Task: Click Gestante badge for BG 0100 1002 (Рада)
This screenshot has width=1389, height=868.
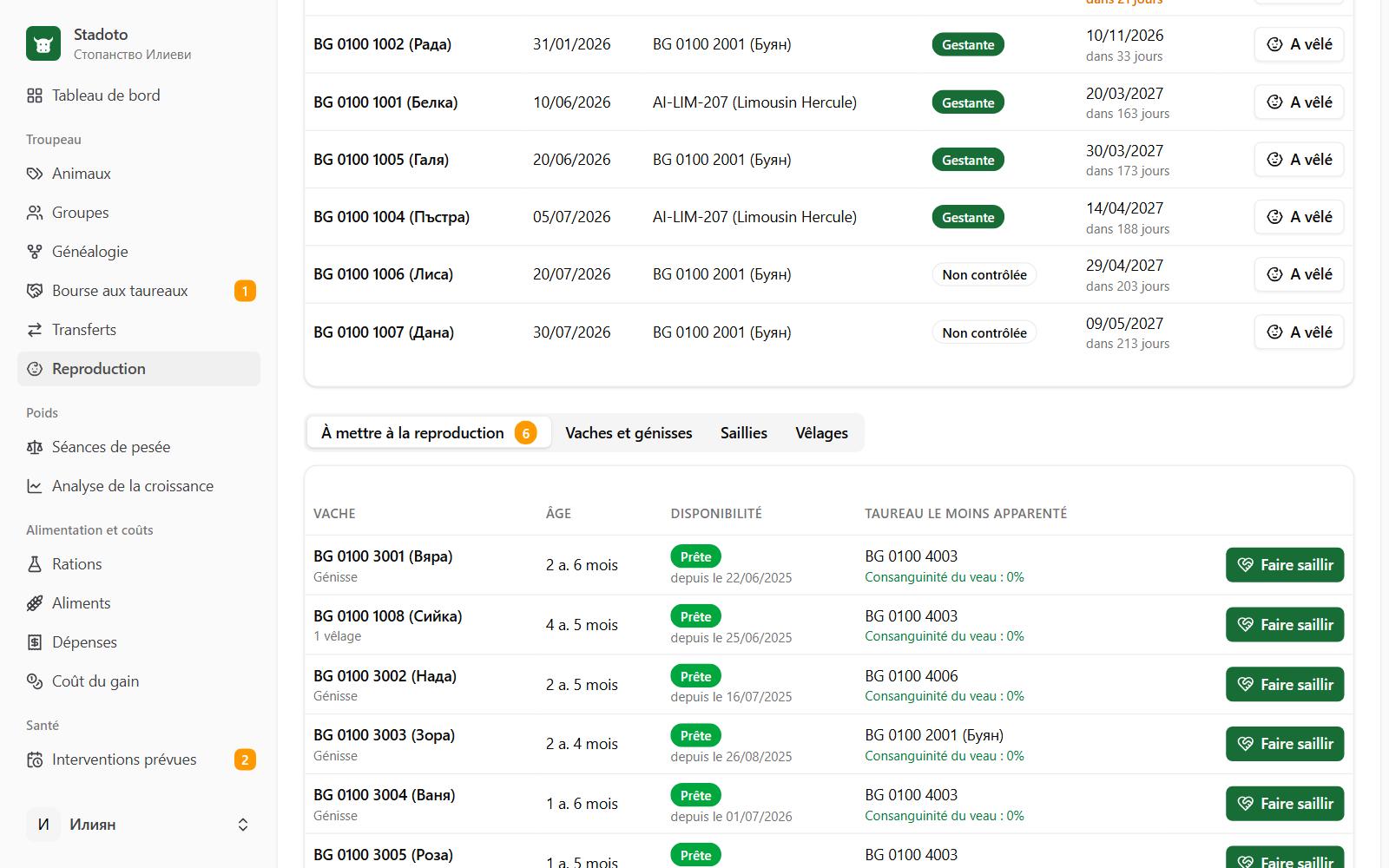Action: coord(968,45)
